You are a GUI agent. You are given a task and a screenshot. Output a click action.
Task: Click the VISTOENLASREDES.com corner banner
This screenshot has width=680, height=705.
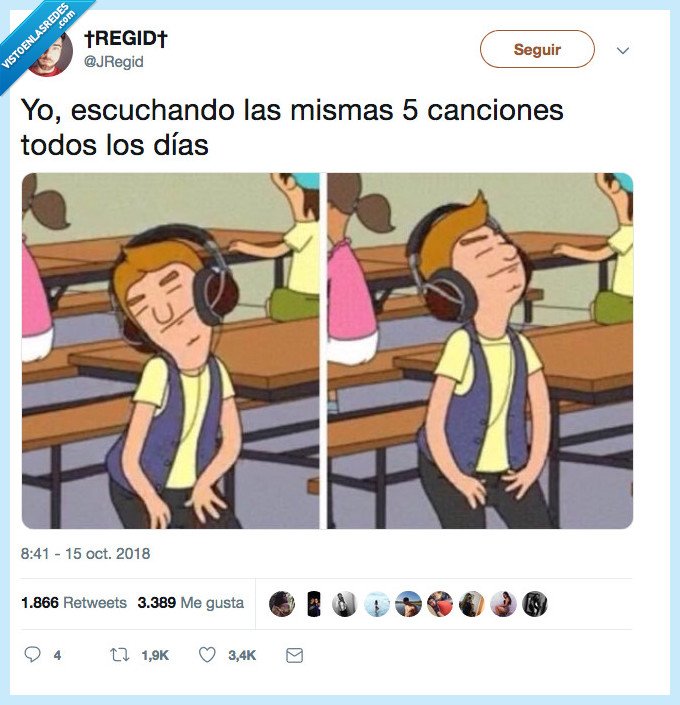click(x=38, y=38)
